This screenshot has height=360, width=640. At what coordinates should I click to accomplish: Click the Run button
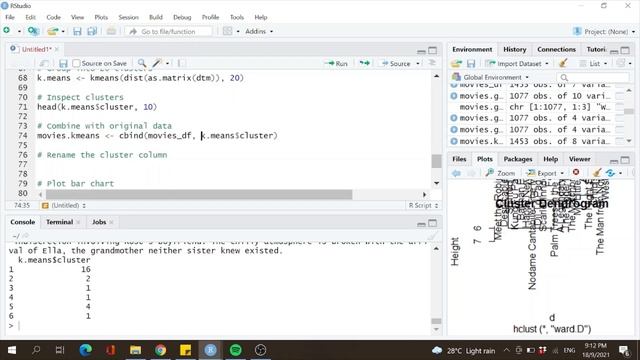pos(336,63)
